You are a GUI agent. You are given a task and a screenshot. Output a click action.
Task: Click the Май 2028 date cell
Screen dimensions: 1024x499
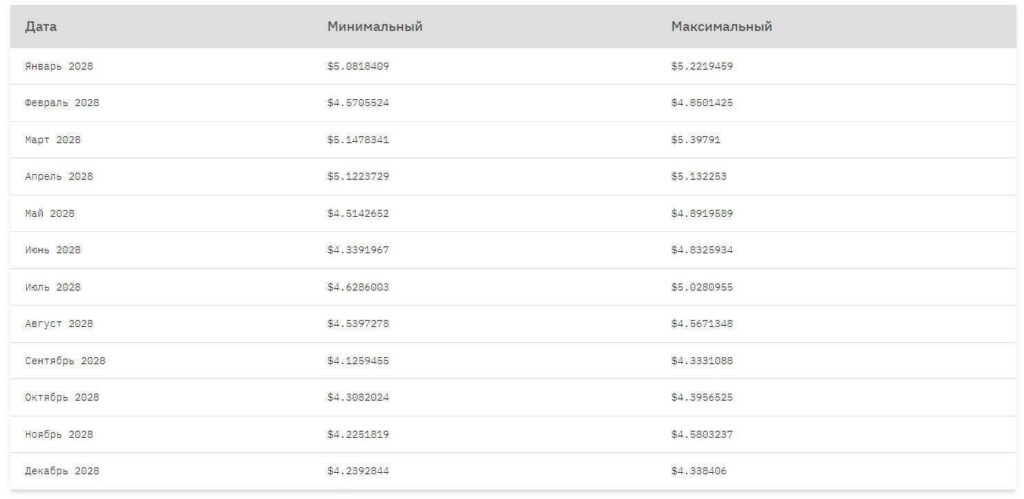click(50, 213)
